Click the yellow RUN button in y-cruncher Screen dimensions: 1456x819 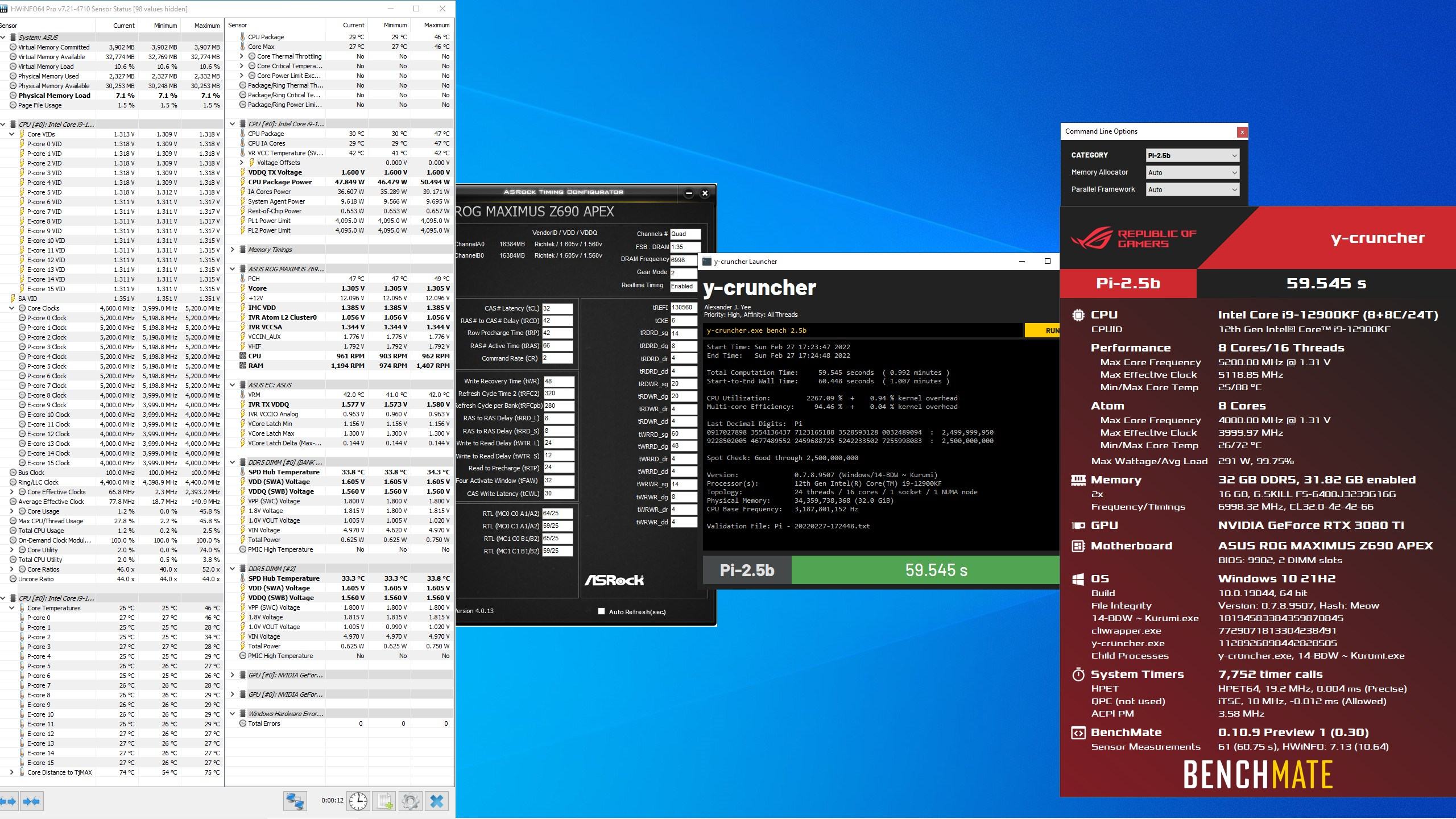(x=1042, y=330)
